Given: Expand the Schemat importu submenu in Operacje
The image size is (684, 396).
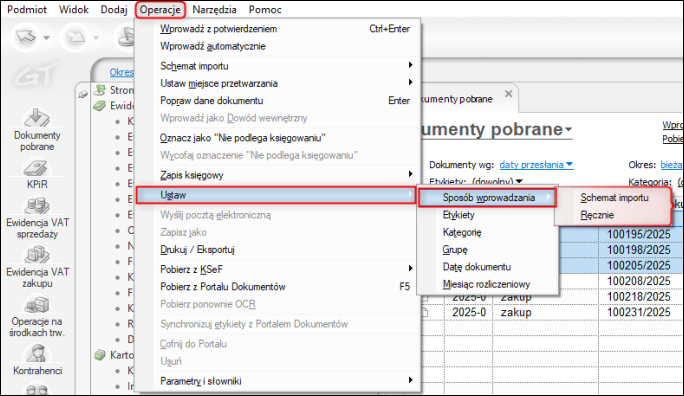Looking at the screenshot, I should point(278,66).
